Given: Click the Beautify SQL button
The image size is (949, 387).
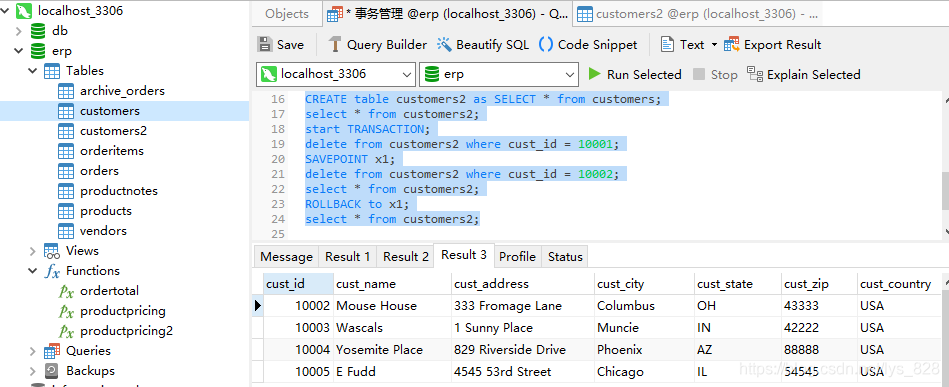Looking at the screenshot, I should pos(482,44).
